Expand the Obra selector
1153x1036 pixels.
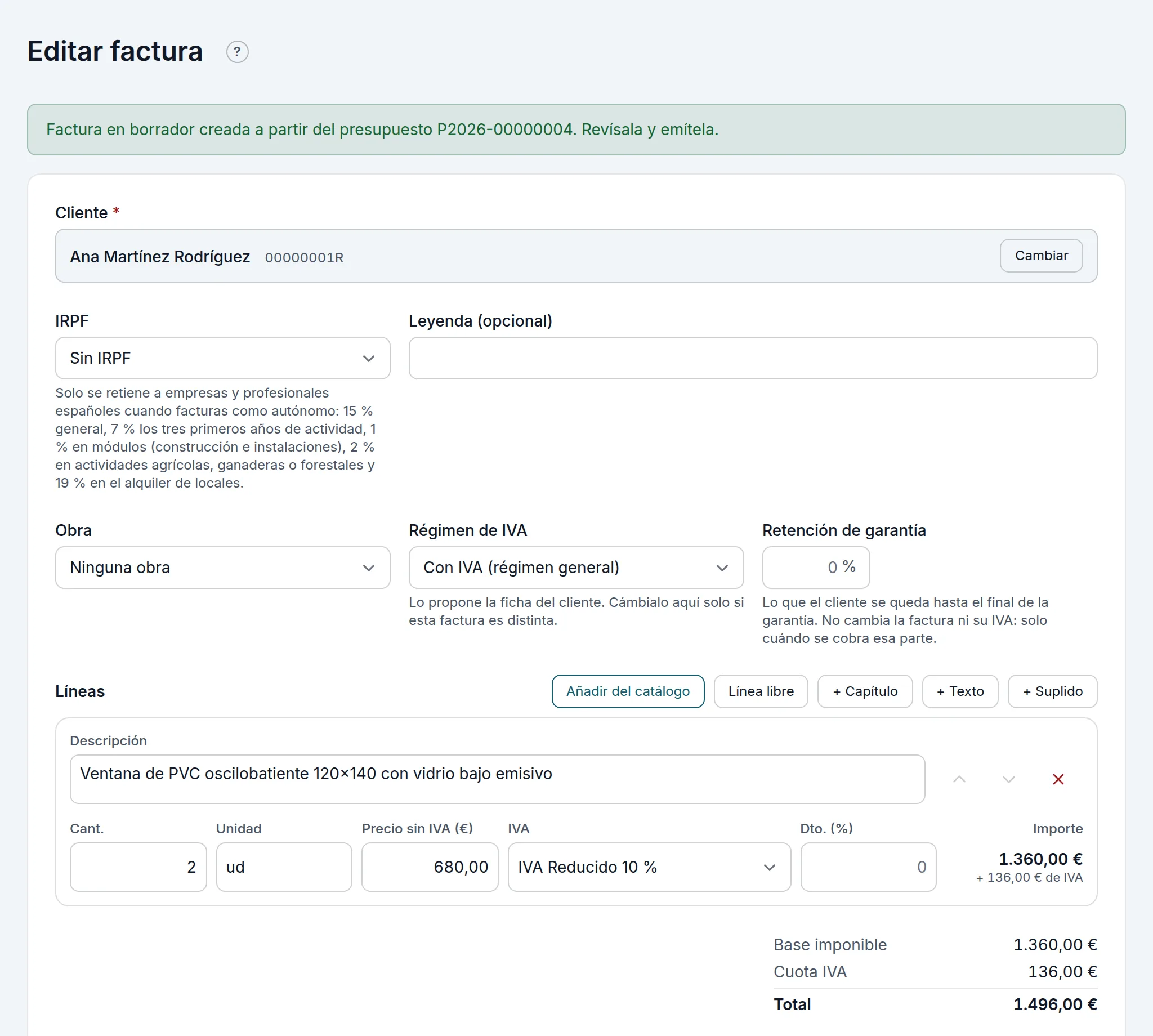pyautogui.click(x=222, y=568)
